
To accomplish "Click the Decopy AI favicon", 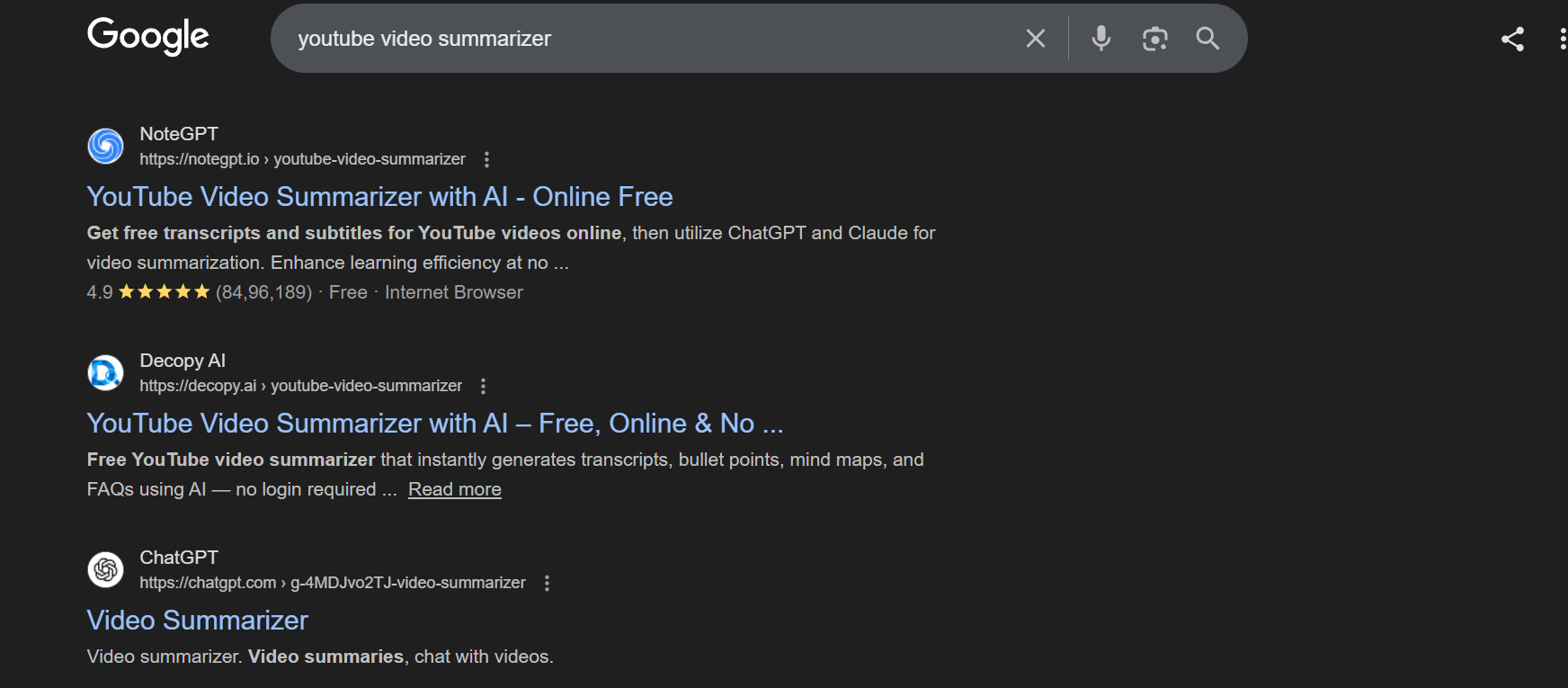I will pos(106,372).
